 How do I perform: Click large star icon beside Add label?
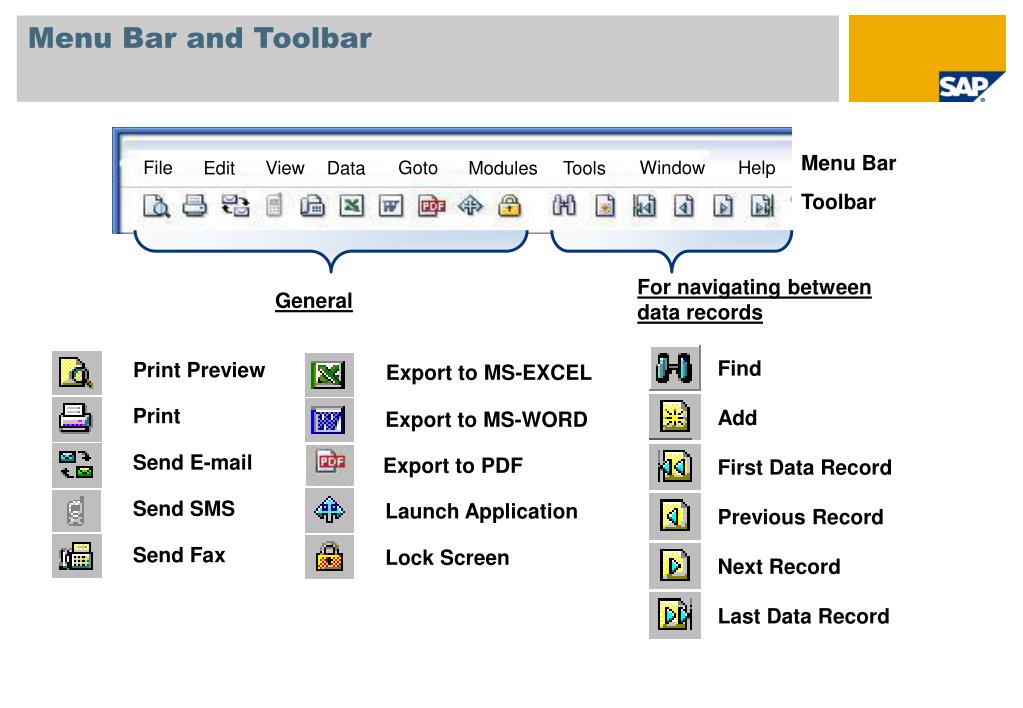click(675, 417)
